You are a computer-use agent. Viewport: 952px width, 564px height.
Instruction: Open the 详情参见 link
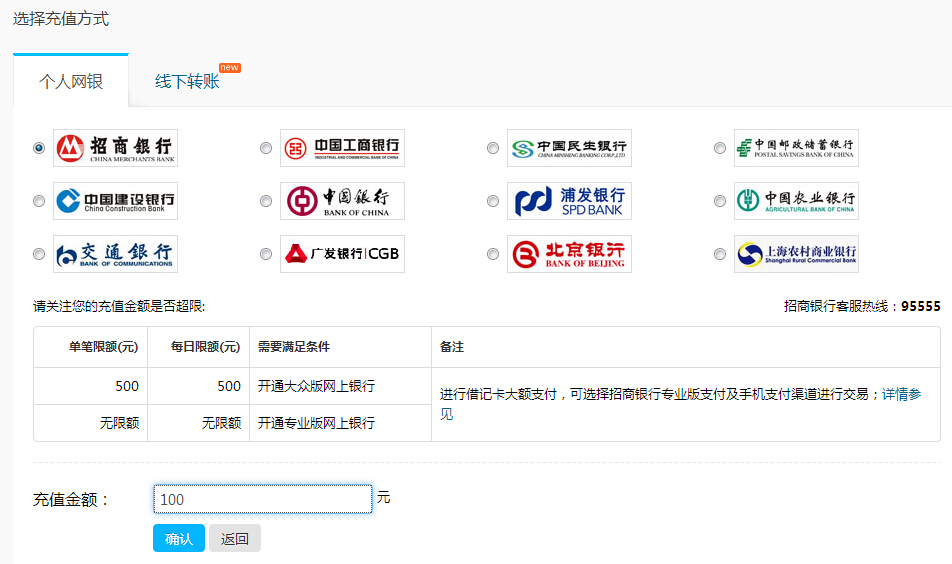pyautogui.click(x=902, y=395)
